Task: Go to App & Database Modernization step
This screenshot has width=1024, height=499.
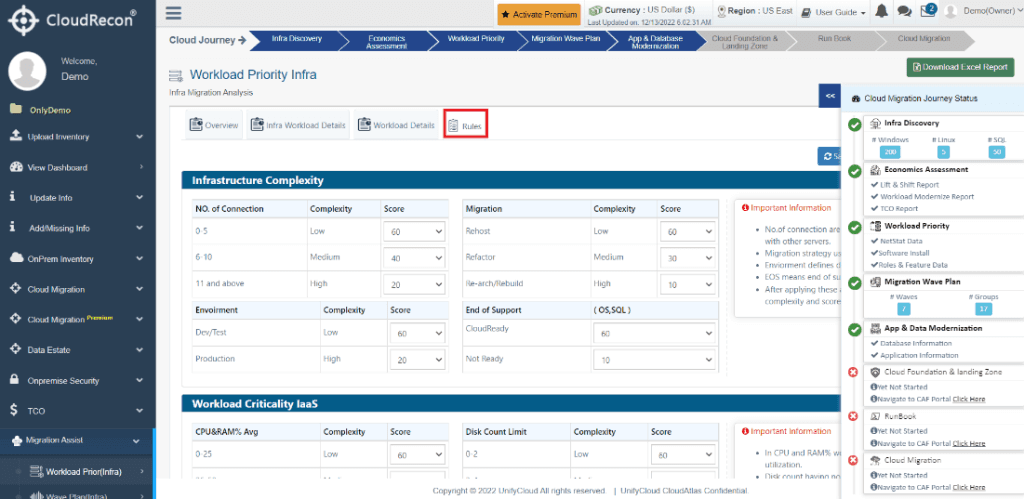Action: (x=654, y=41)
